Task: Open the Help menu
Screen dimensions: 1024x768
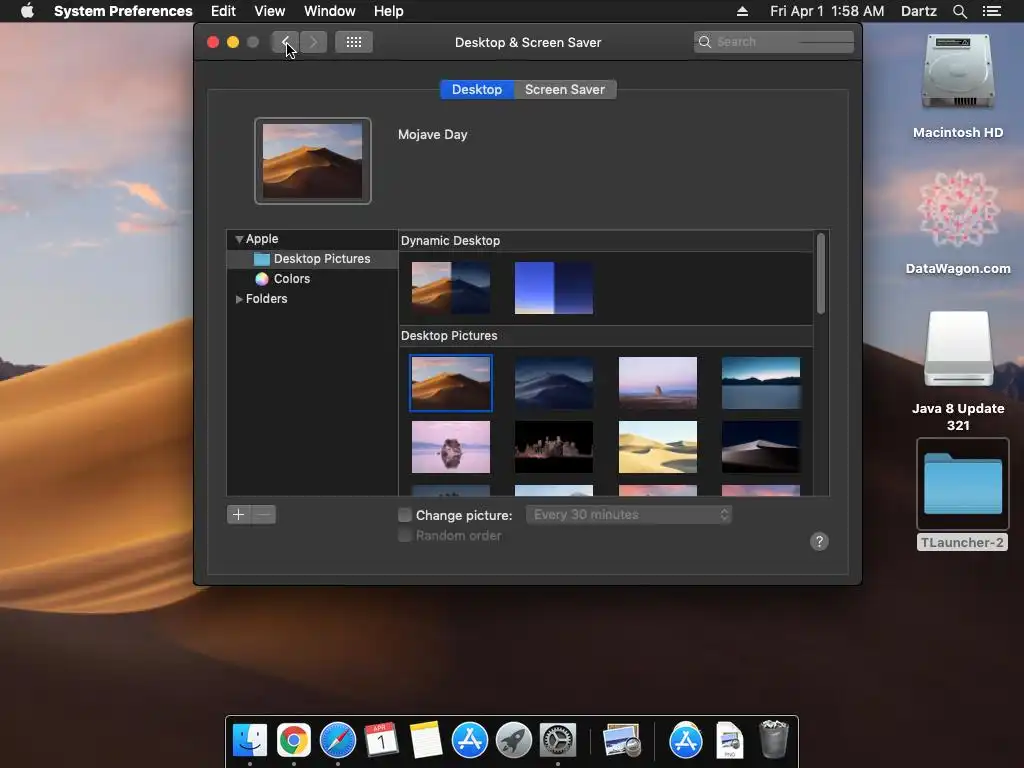Action: click(x=389, y=11)
